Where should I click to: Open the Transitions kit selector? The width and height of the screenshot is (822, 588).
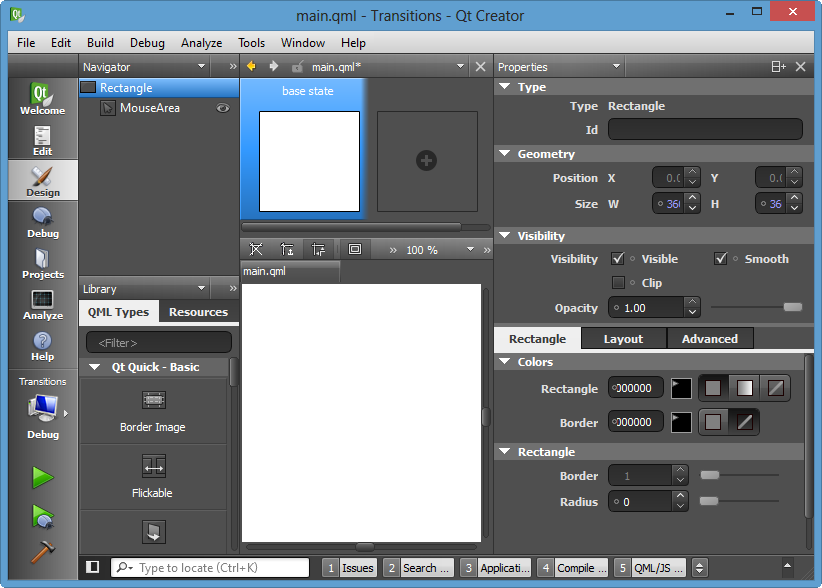click(x=42, y=408)
